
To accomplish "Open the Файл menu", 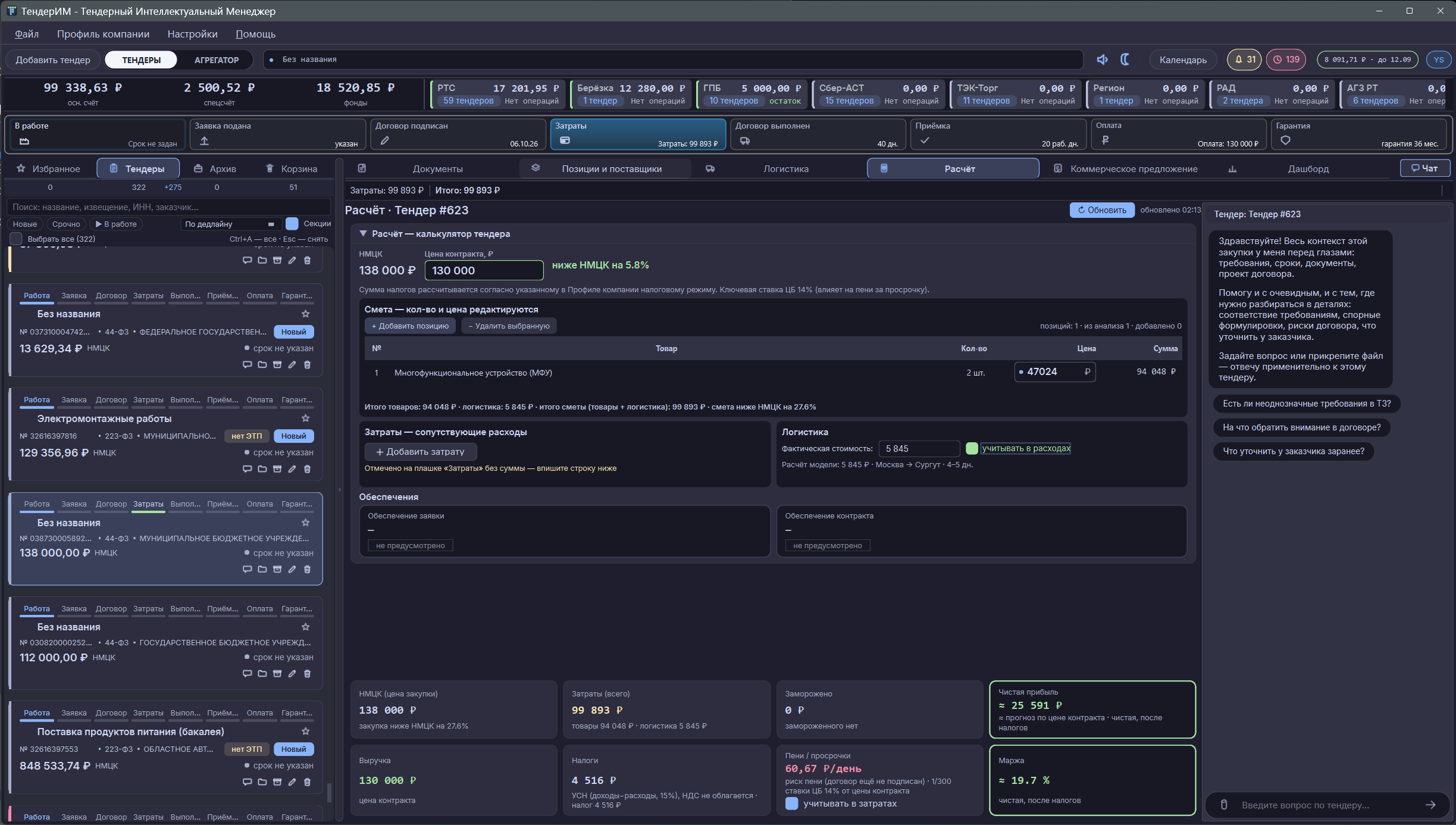I will click(x=27, y=34).
